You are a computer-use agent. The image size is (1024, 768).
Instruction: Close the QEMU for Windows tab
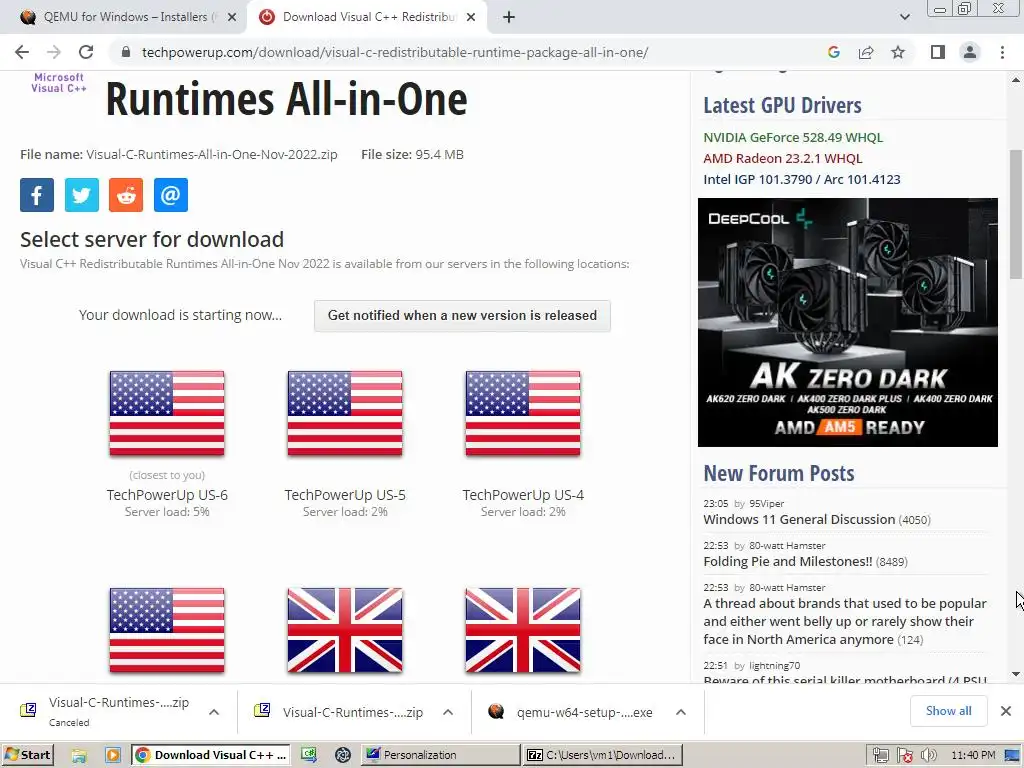(232, 18)
